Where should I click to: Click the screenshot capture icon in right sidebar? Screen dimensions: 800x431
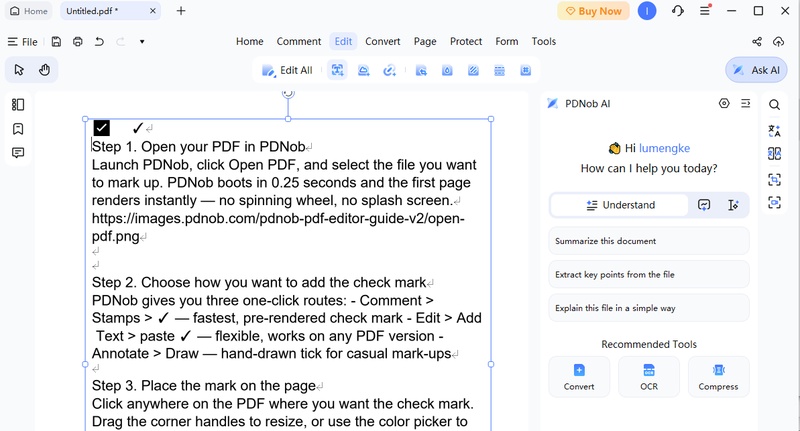click(x=774, y=202)
